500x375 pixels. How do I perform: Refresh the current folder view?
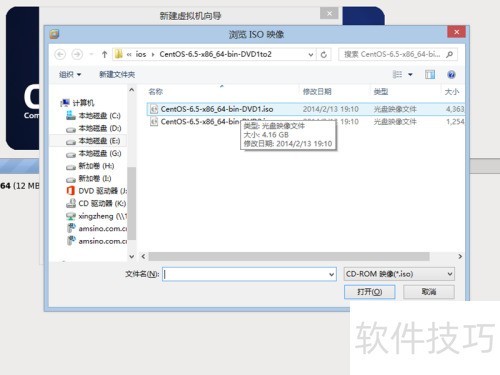(x=324, y=55)
